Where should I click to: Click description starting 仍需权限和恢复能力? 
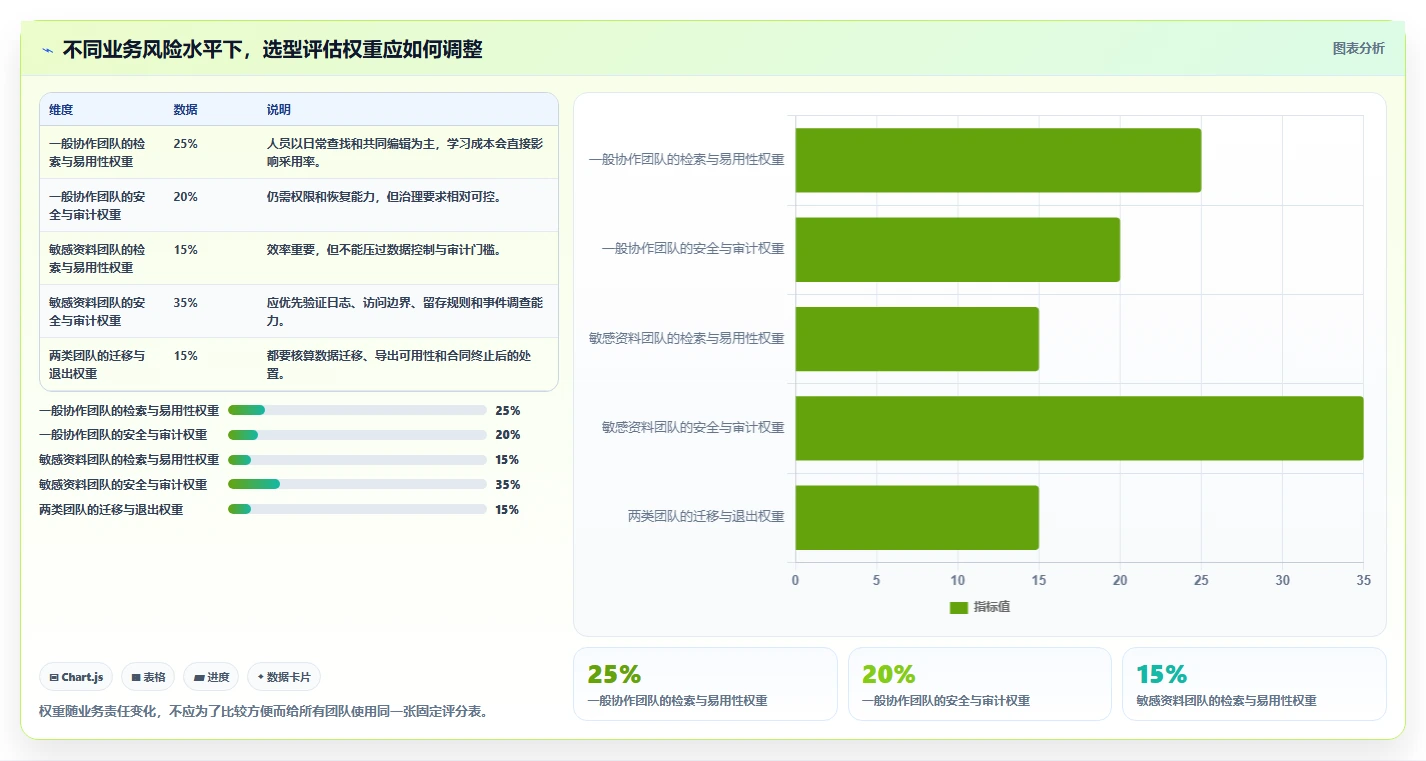coord(384,196)
